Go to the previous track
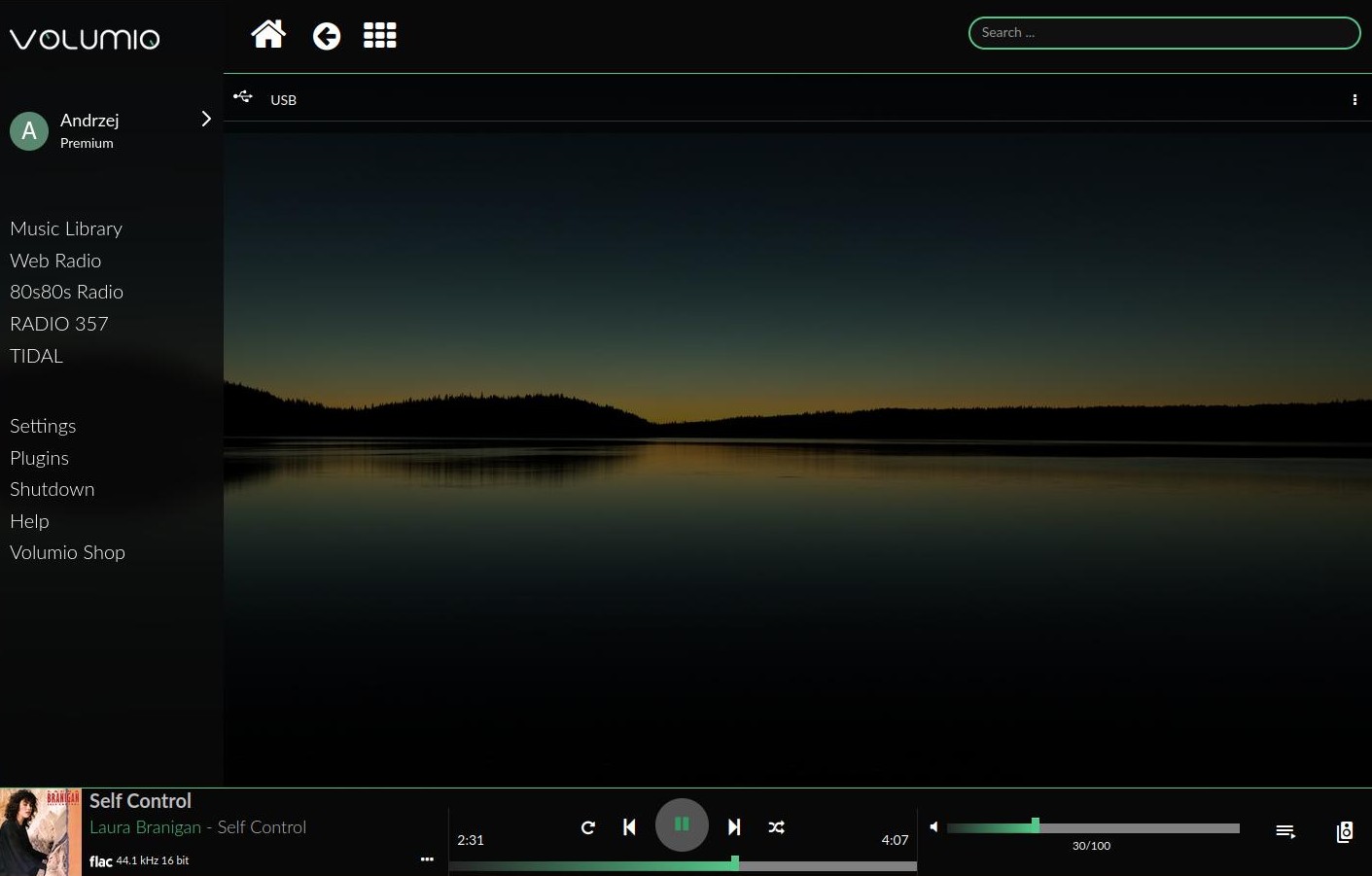This screenshot has width=1372, height=876. coord(629,827)
